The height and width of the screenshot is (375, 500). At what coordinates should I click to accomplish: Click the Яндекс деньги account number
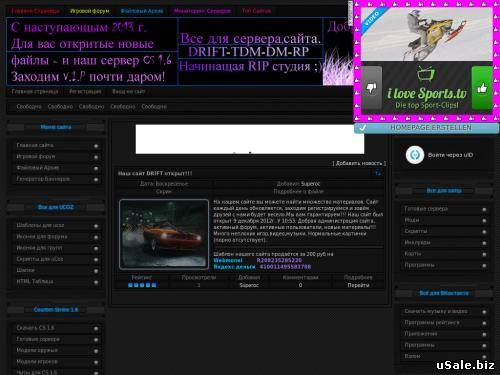click(x=285, y=267)
